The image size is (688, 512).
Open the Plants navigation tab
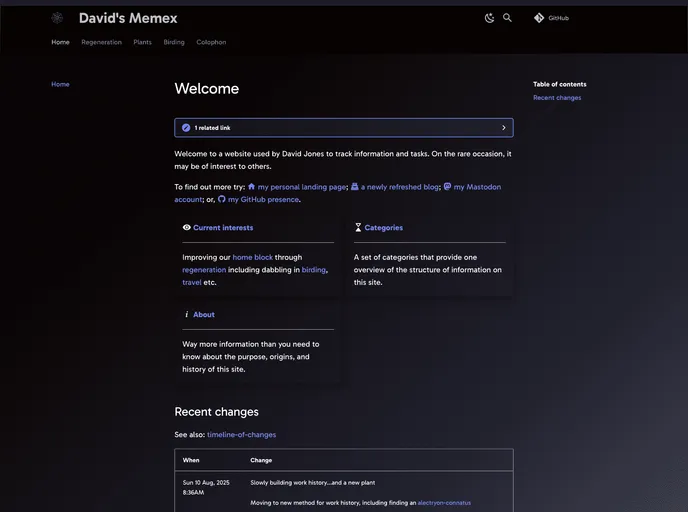pos(143,42)
